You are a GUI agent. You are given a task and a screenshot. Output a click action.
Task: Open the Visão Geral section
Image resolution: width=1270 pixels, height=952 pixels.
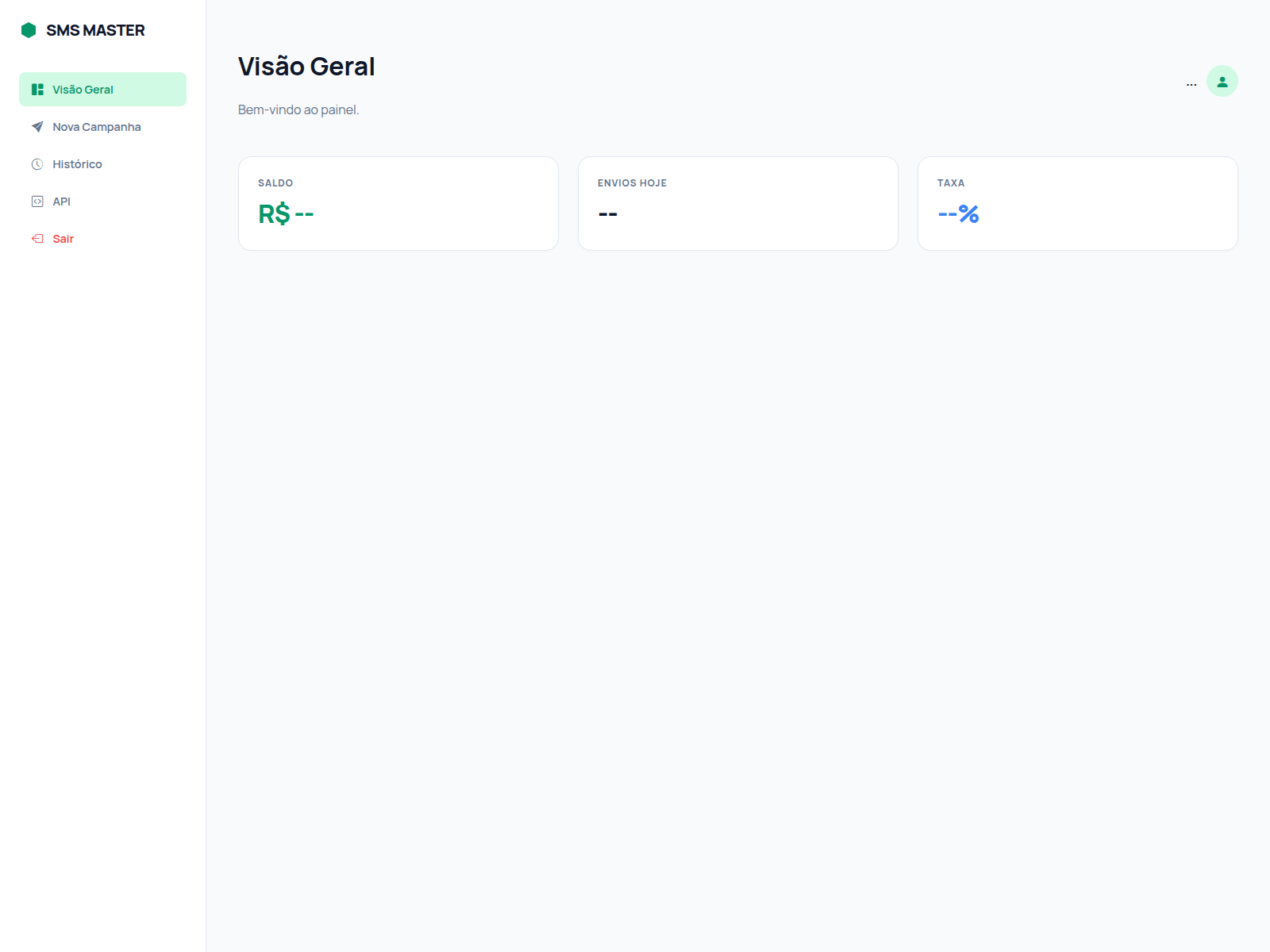pyautogui.click(x=83, y=89)
